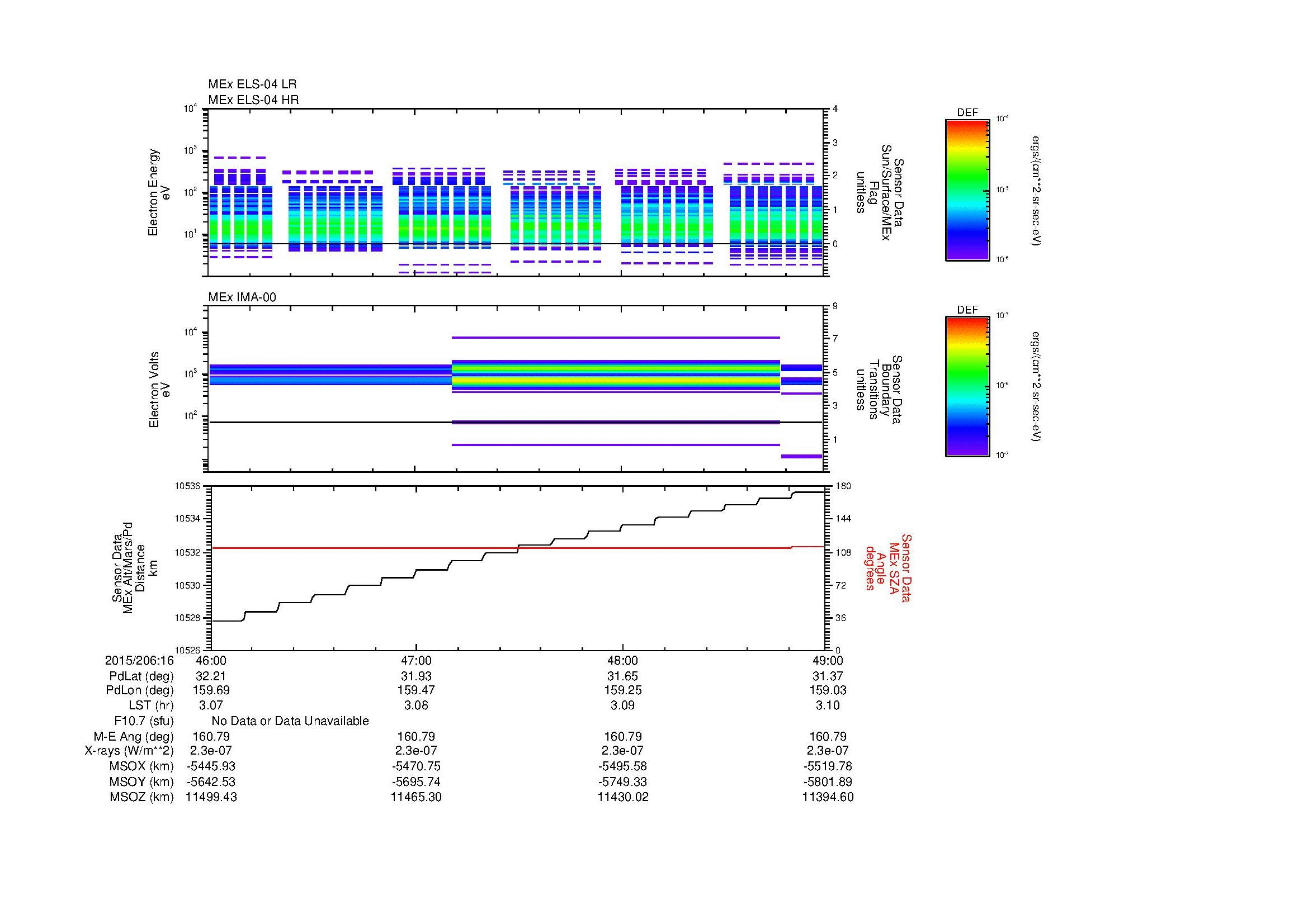Click the PdLon value 159.25

click(622, 690)
